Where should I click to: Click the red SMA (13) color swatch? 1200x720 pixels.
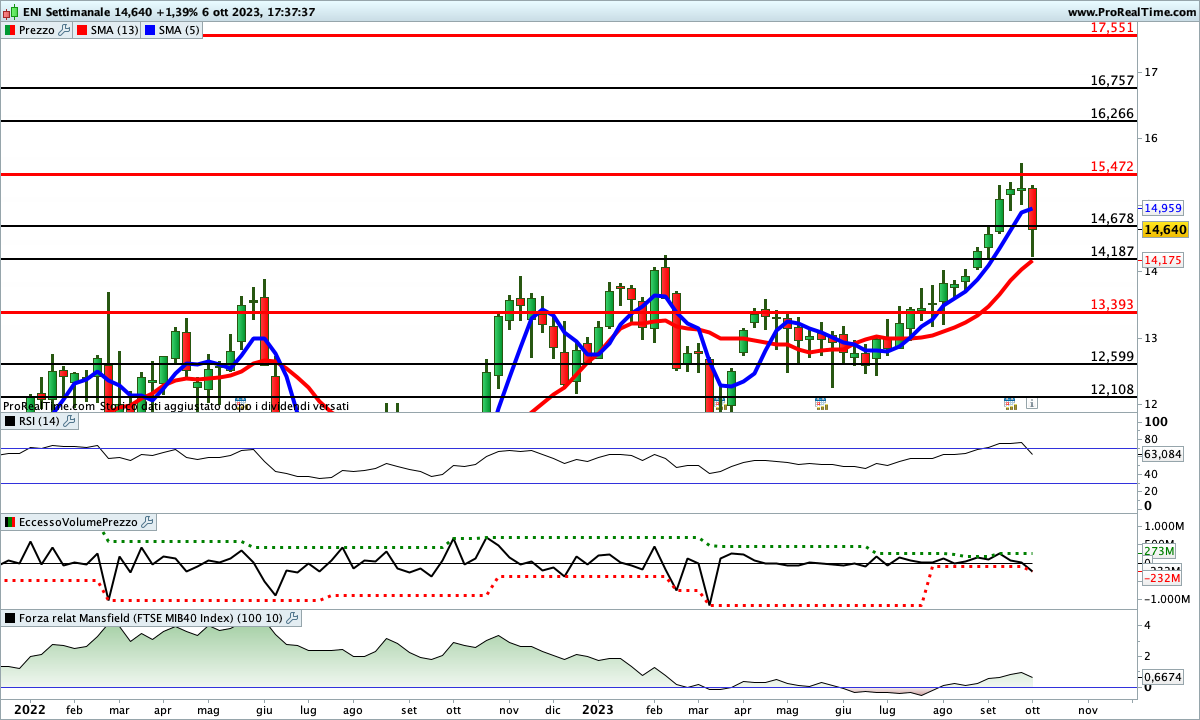80,30
